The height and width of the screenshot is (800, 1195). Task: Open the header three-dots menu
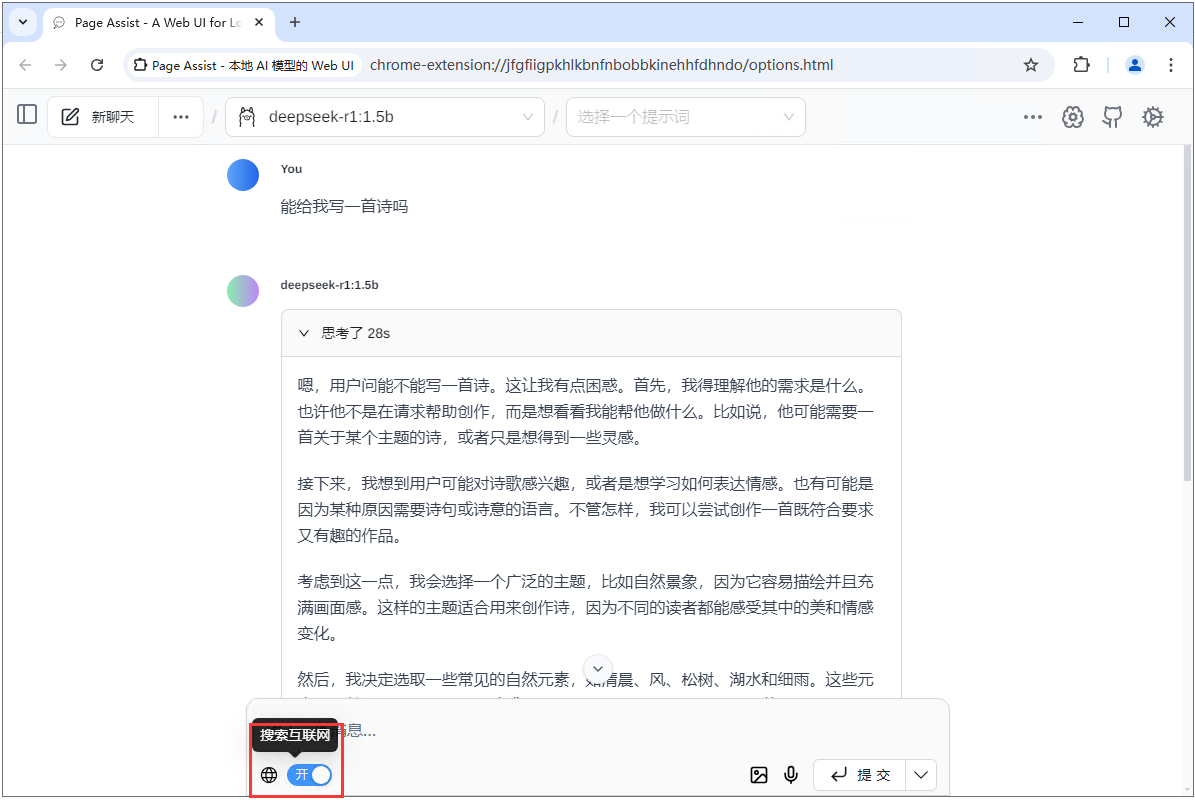point(1033,117)
